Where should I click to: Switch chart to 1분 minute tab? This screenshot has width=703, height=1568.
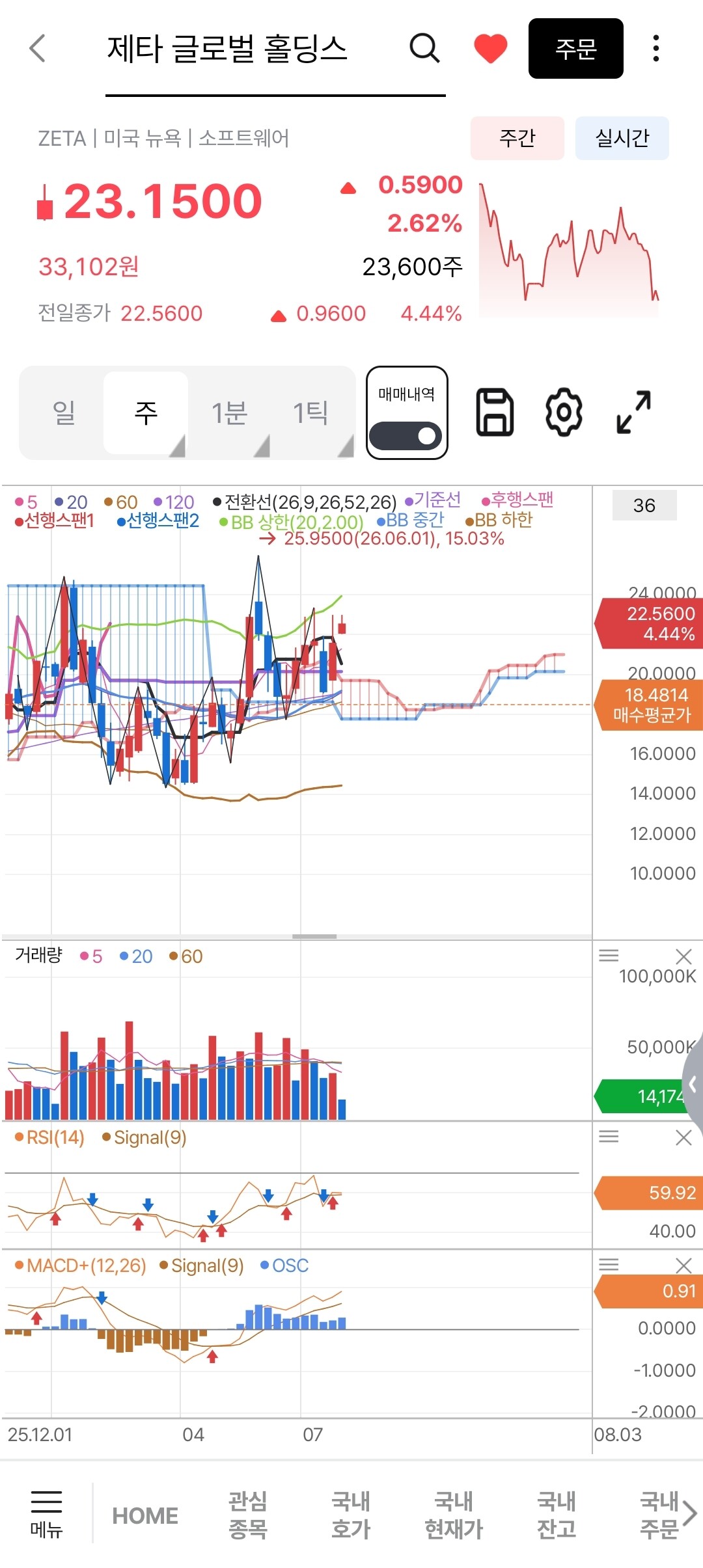point(229,412)
